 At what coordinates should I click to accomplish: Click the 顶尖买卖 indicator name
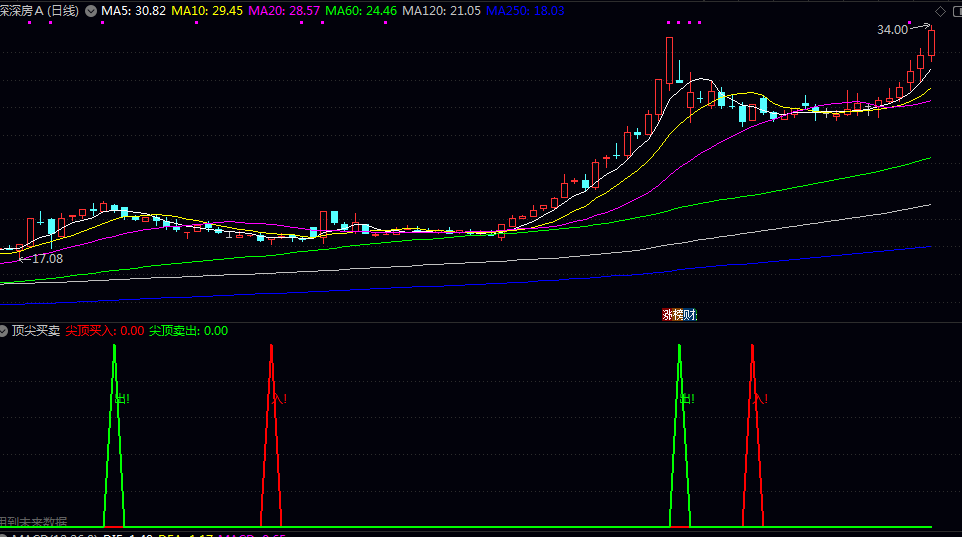[36, 331]
